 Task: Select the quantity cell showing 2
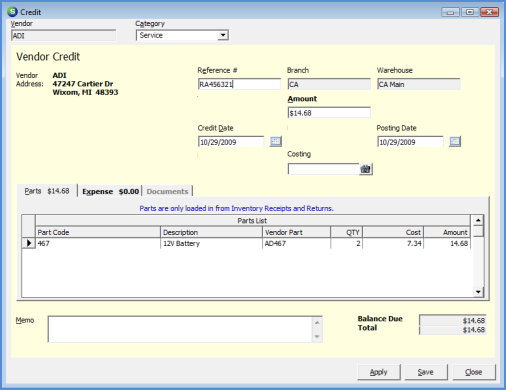coord(346,243)
